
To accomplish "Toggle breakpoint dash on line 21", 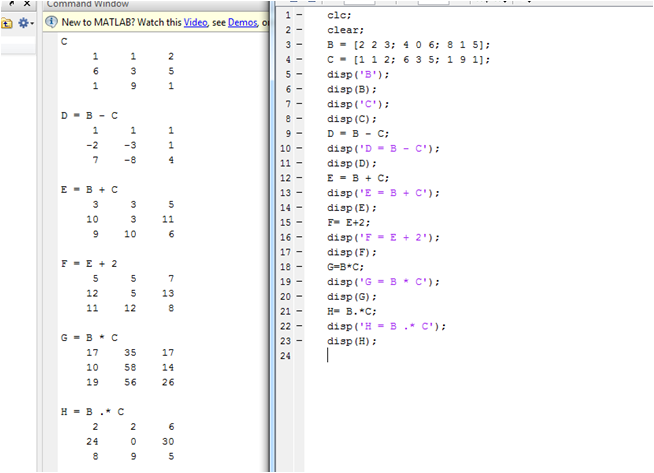I will click(x=299, y=311).
